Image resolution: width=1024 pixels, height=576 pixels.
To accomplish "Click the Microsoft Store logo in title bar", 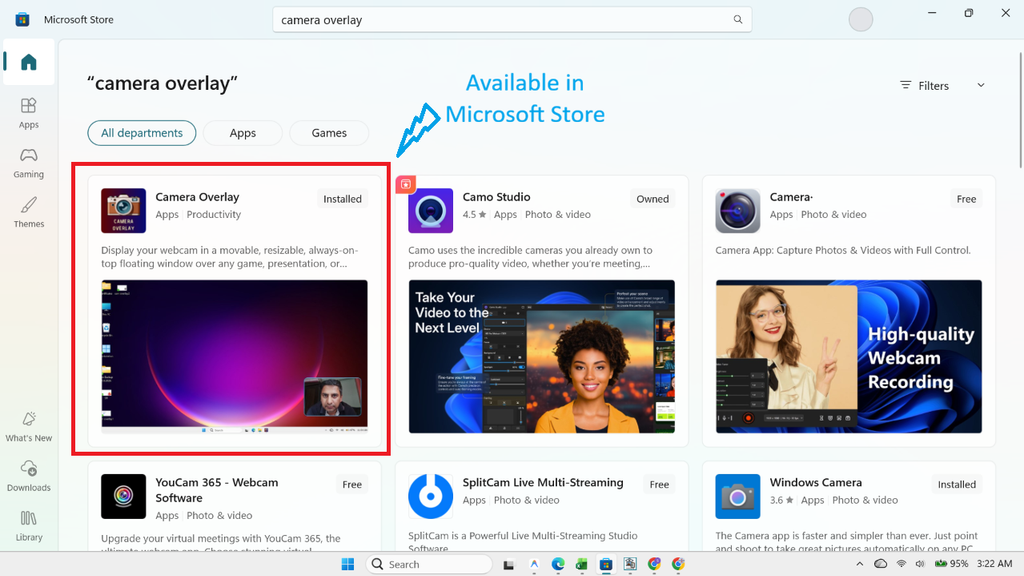I will point(22,20).
